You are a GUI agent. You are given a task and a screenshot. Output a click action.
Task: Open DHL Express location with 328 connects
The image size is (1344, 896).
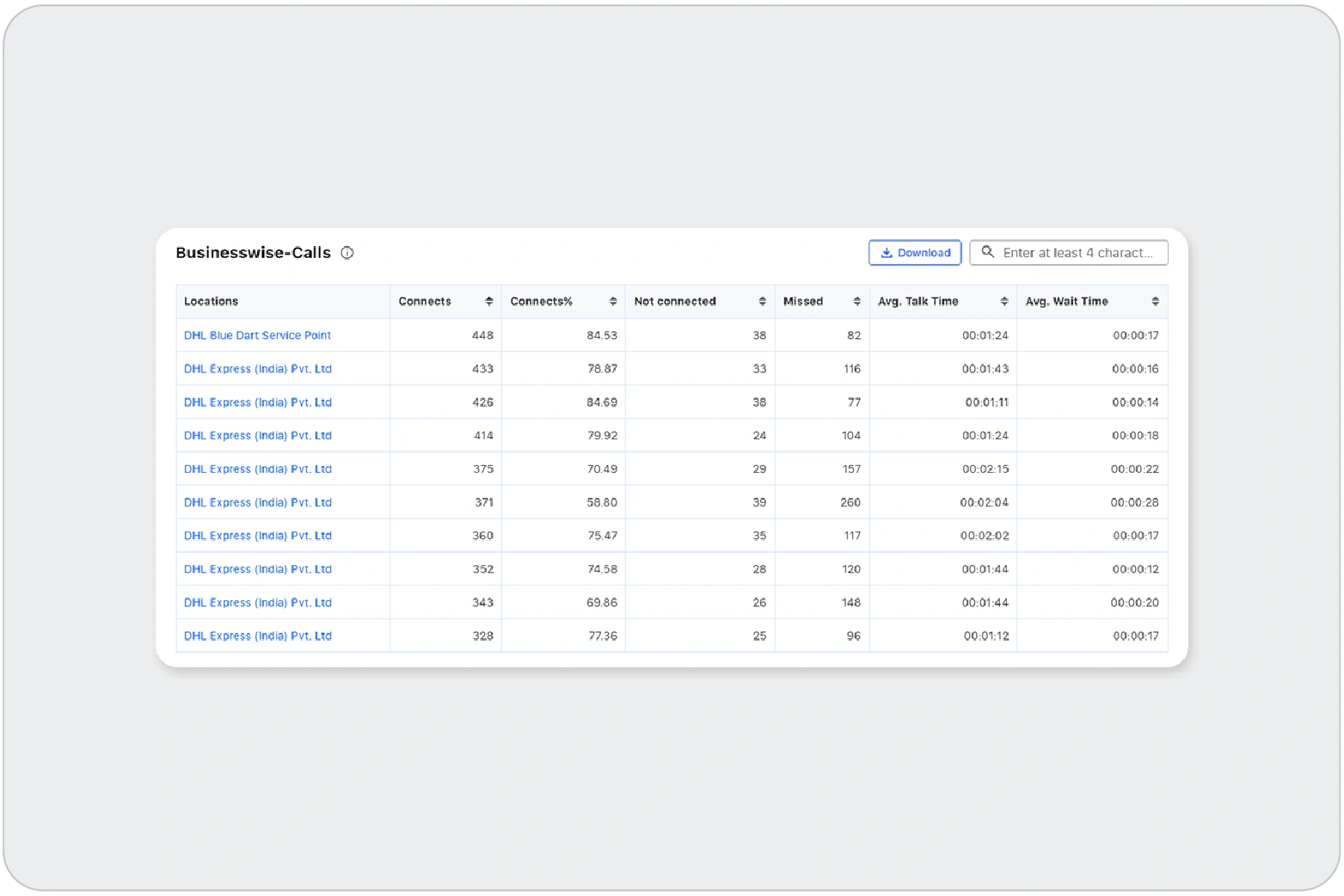click(x=257, y=636)
